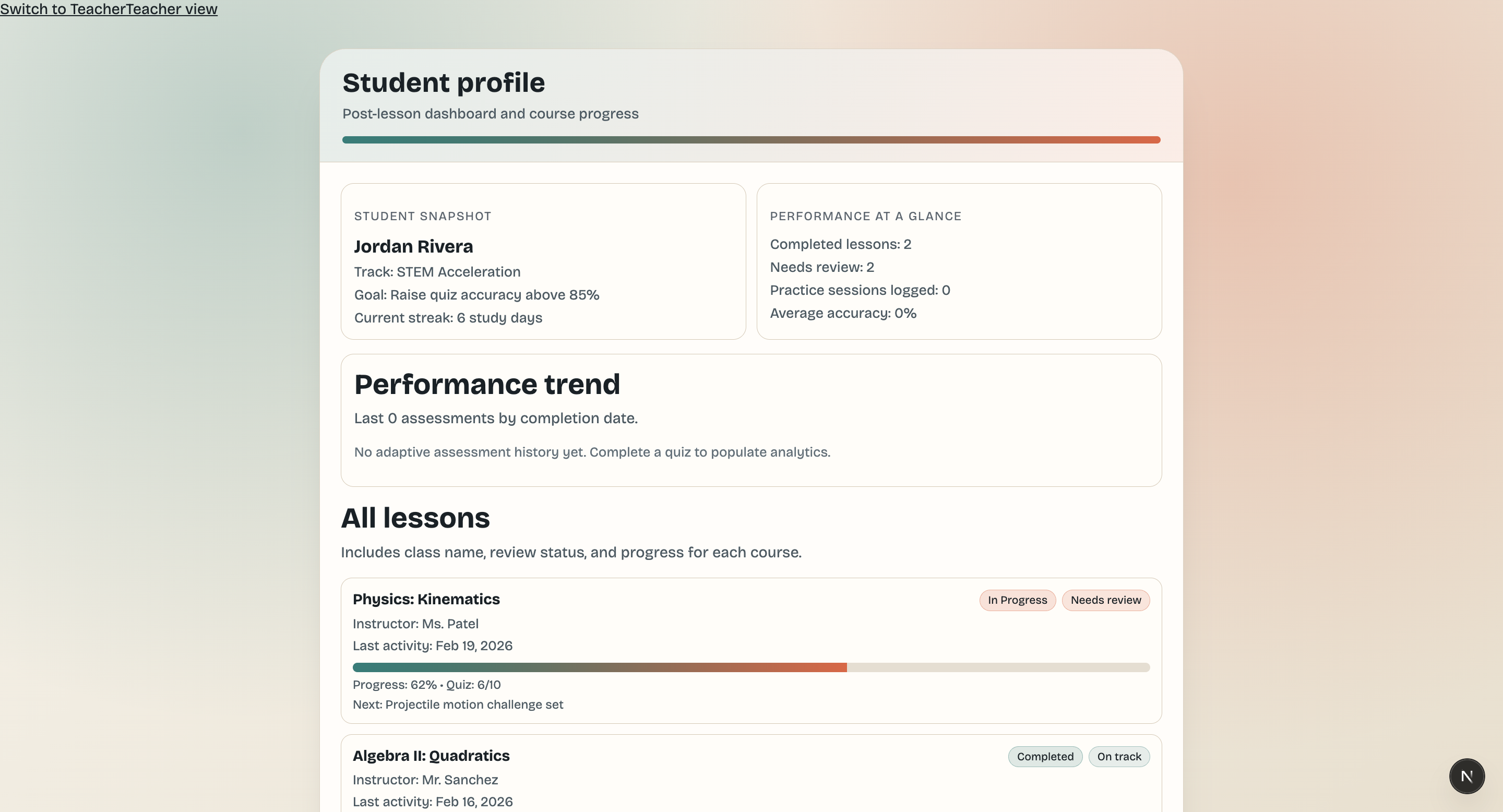Click the Switch to Teacher view link
This screenshot has height=812, width=1503.
[x=109, y=9]
